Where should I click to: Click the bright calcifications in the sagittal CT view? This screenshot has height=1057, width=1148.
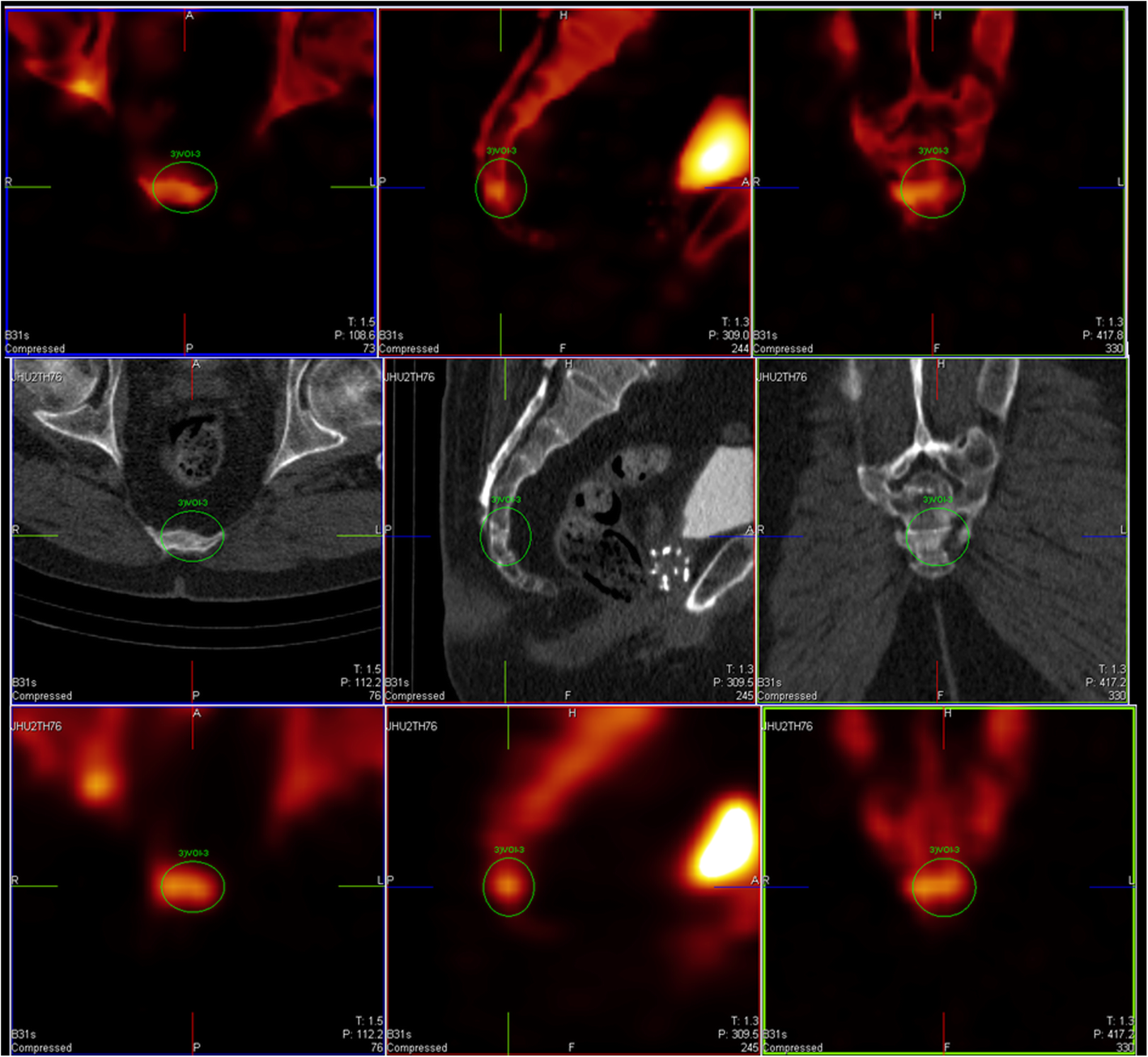pyautogui.click(x=670, y=567)
